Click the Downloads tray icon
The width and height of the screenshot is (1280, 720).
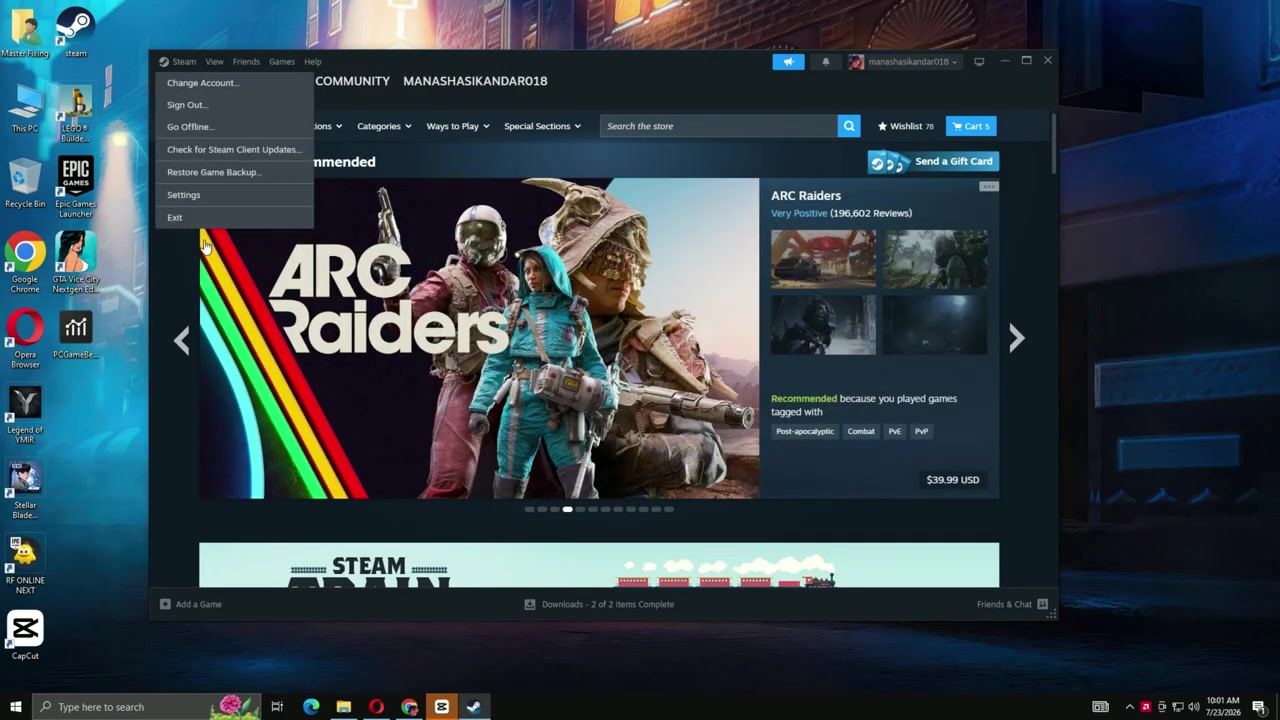pyautogui.click(x=530, y=604)
